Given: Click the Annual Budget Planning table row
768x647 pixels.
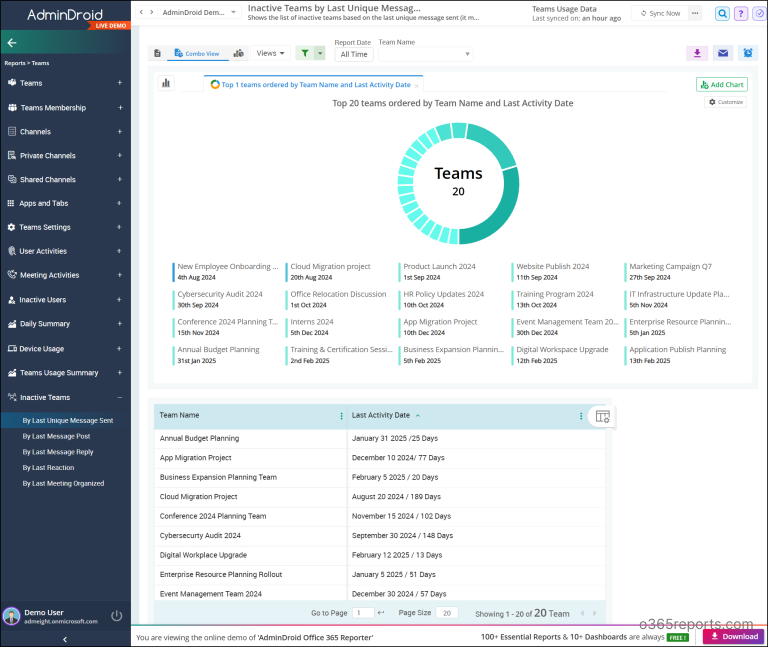Looking at the screenshot, I should (380, 438).
